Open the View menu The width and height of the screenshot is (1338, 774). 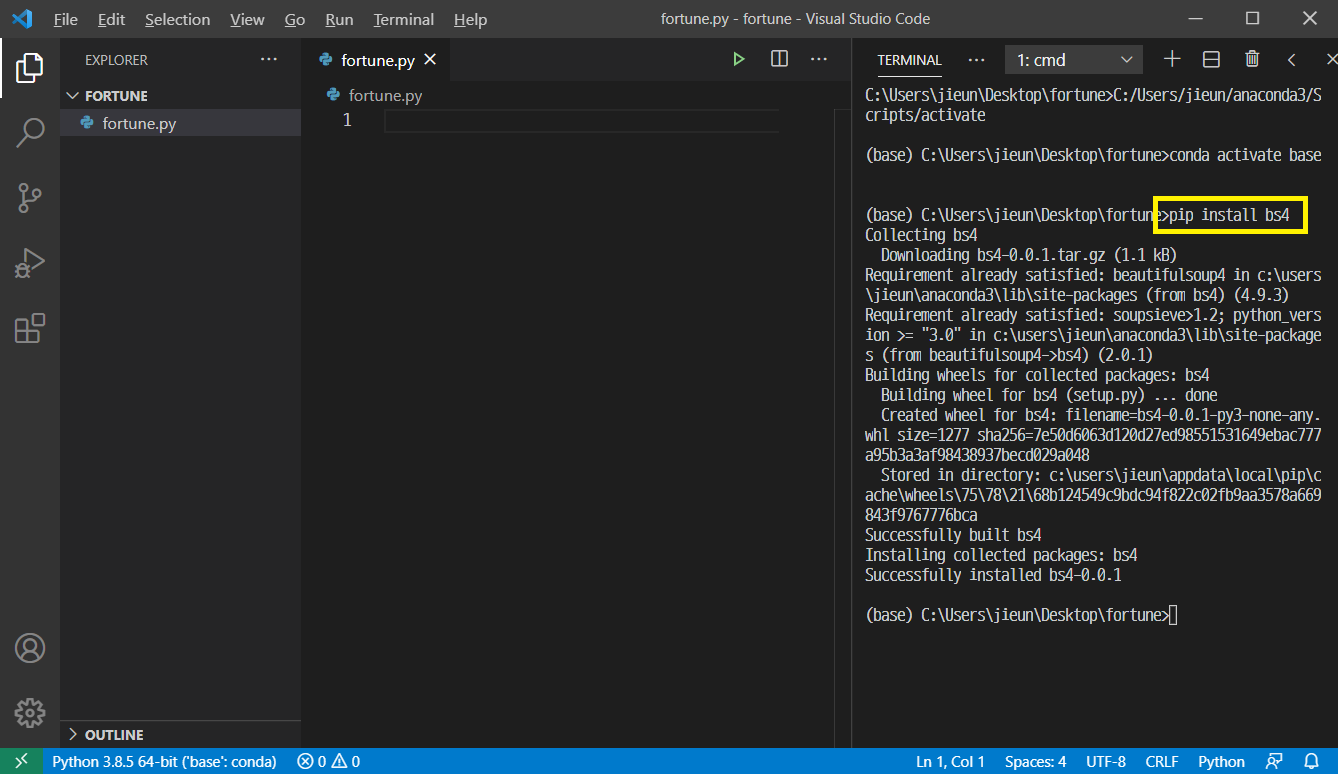tap(247, 19)
